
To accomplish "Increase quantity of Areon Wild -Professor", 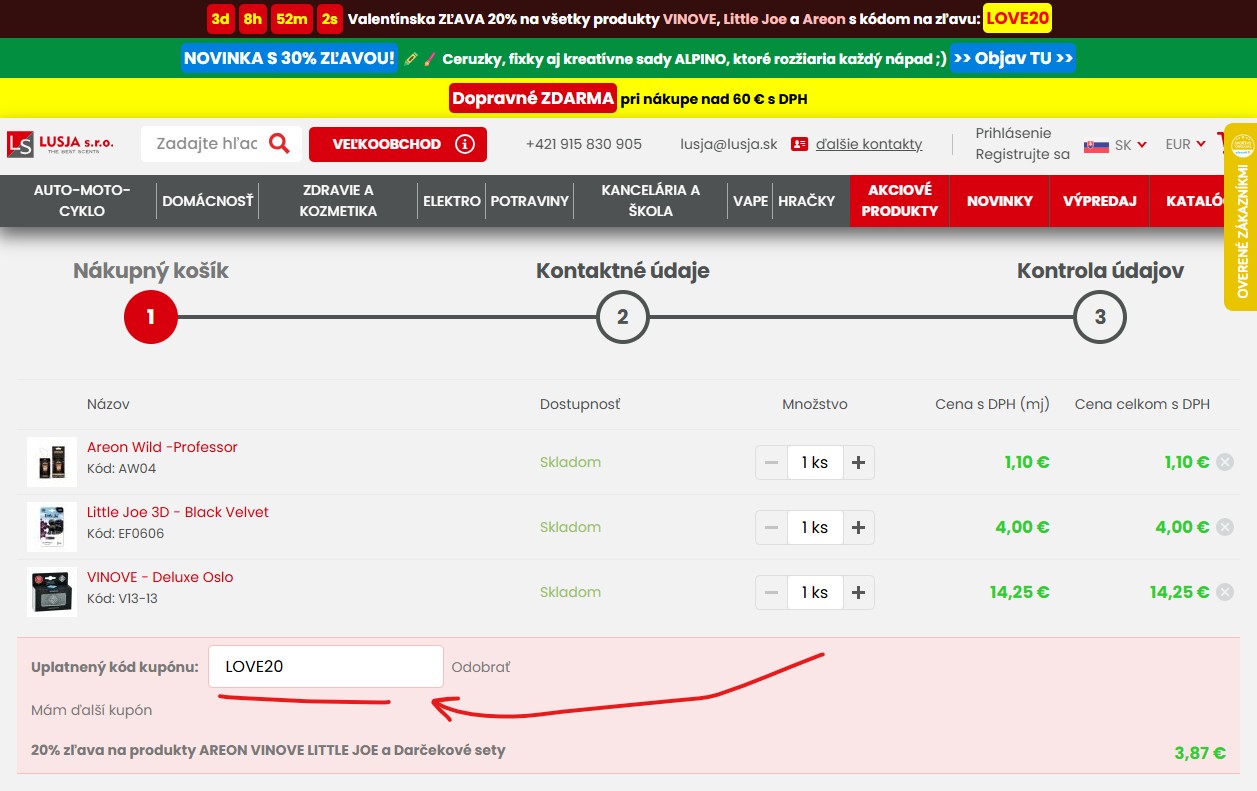I will pos(858,462).
